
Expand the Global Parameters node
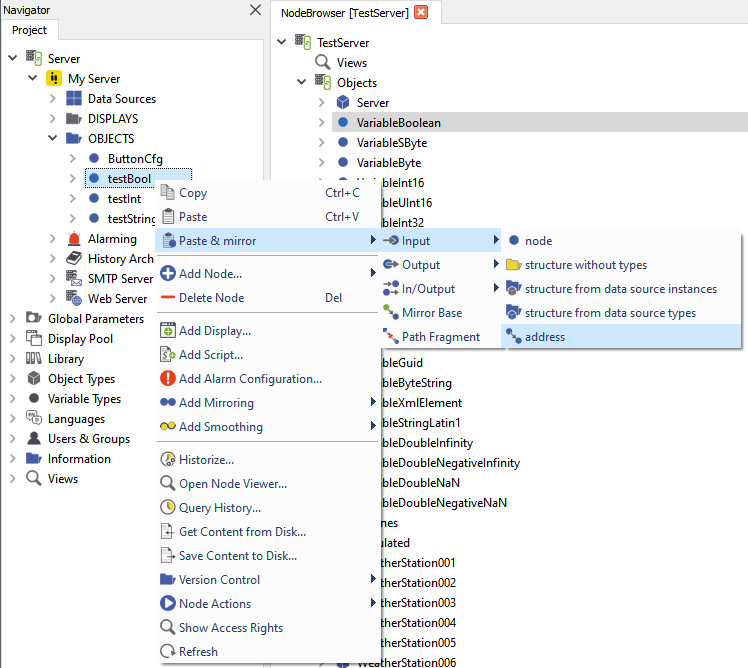click(x=12, y=318)
